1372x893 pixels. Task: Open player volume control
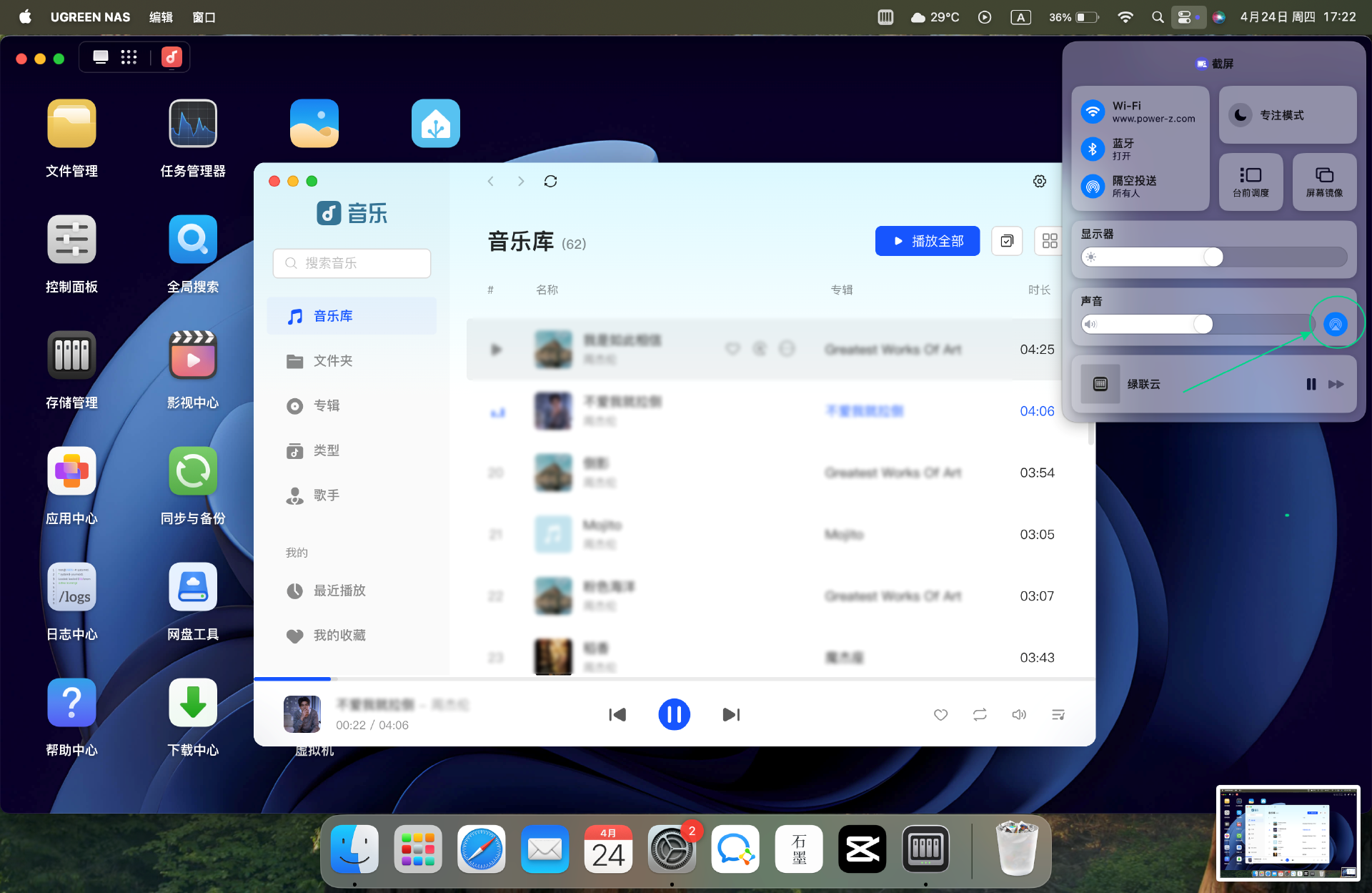coord(1019,715)
